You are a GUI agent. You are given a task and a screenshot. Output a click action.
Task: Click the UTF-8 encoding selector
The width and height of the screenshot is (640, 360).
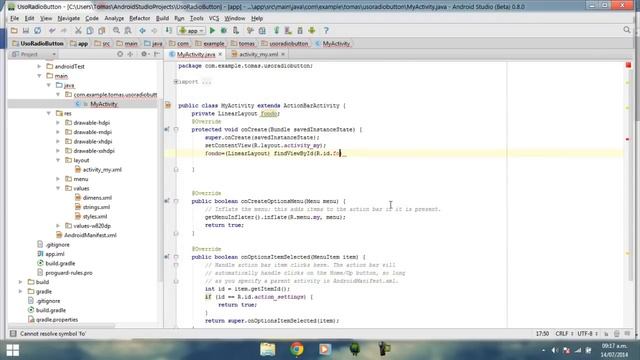(x=587, y=333)
